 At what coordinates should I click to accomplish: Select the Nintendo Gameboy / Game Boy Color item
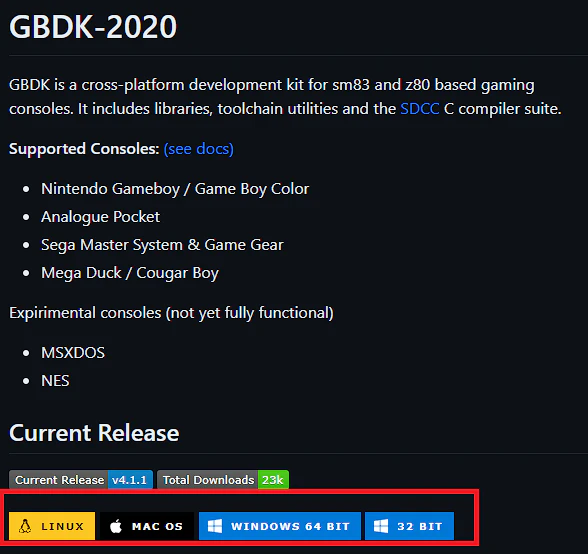(x=175, y=189)
